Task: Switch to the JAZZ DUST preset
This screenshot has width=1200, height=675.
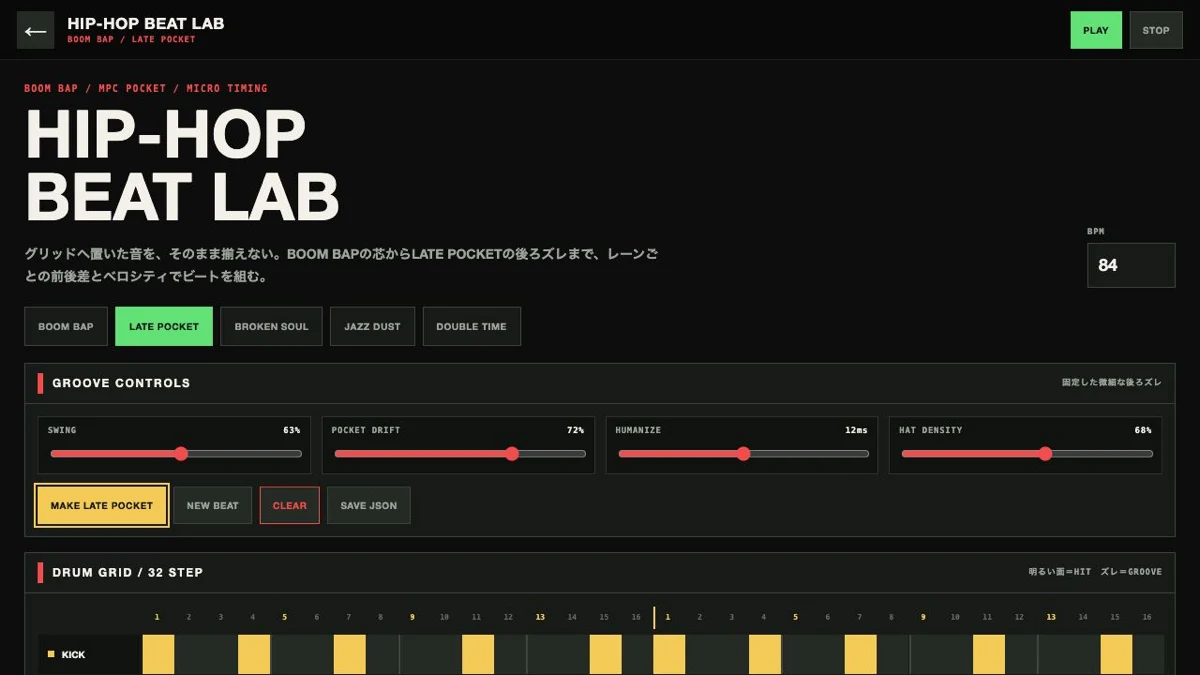Action: point(372,326)
